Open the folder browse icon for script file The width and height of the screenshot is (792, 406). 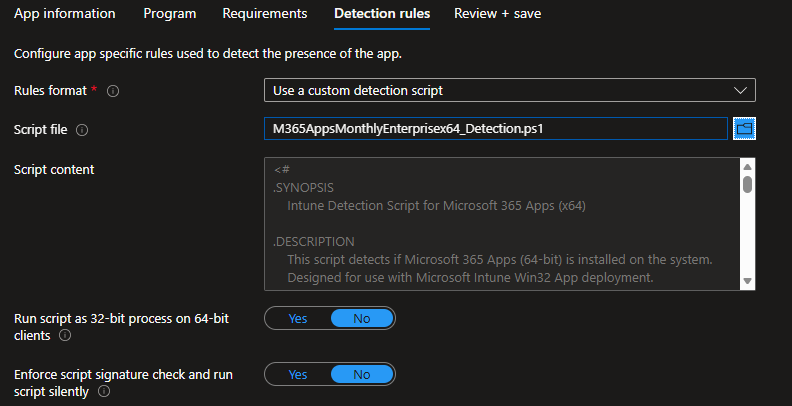click(x=743, y=129)
